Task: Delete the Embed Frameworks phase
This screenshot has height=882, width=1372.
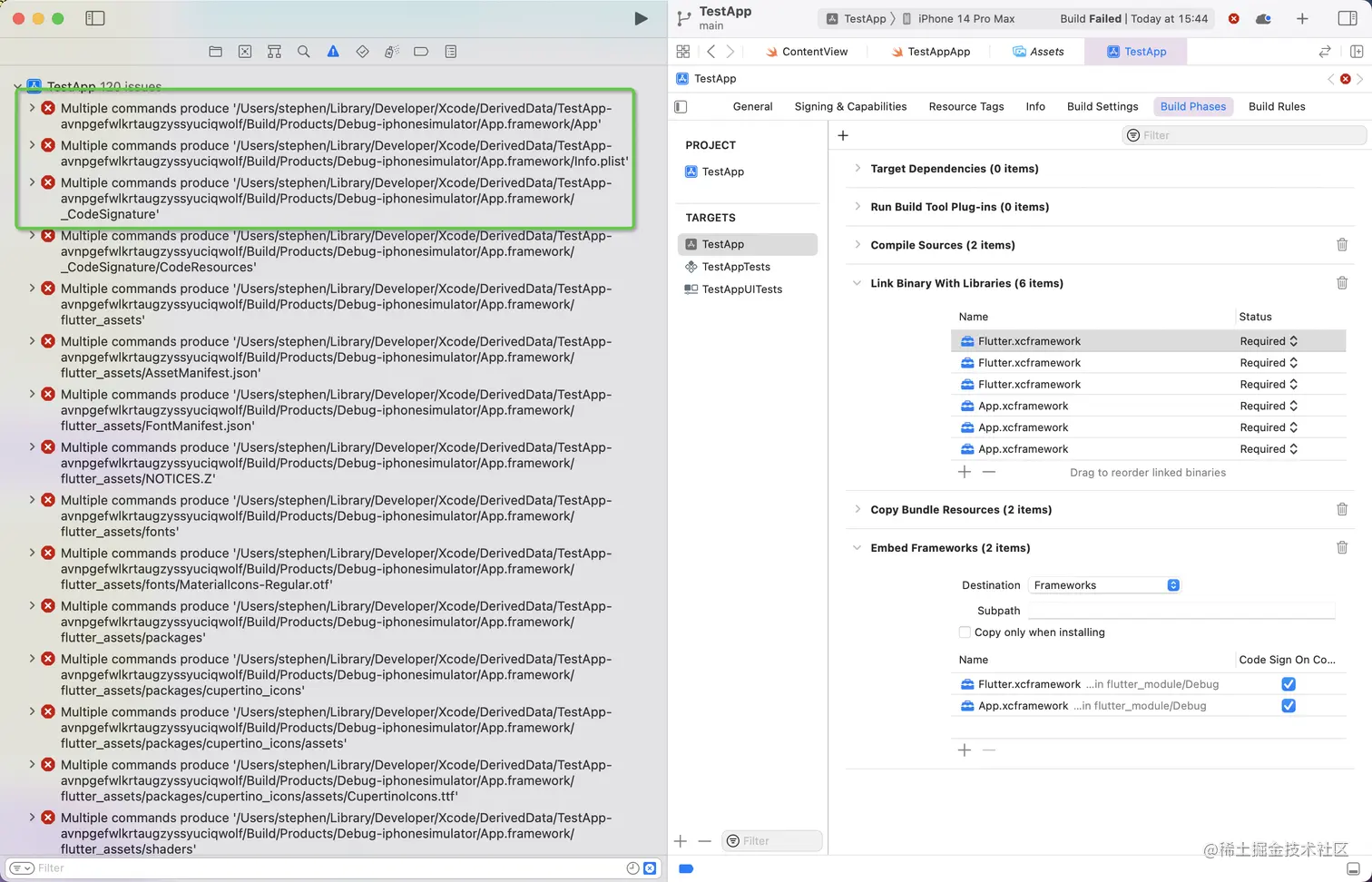Action: (1342, 547)
